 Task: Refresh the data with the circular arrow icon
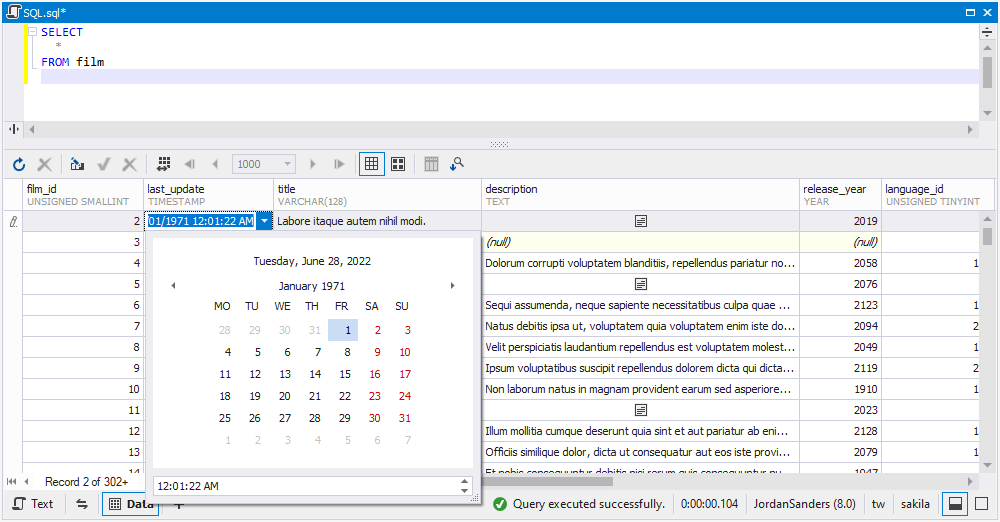18,164
